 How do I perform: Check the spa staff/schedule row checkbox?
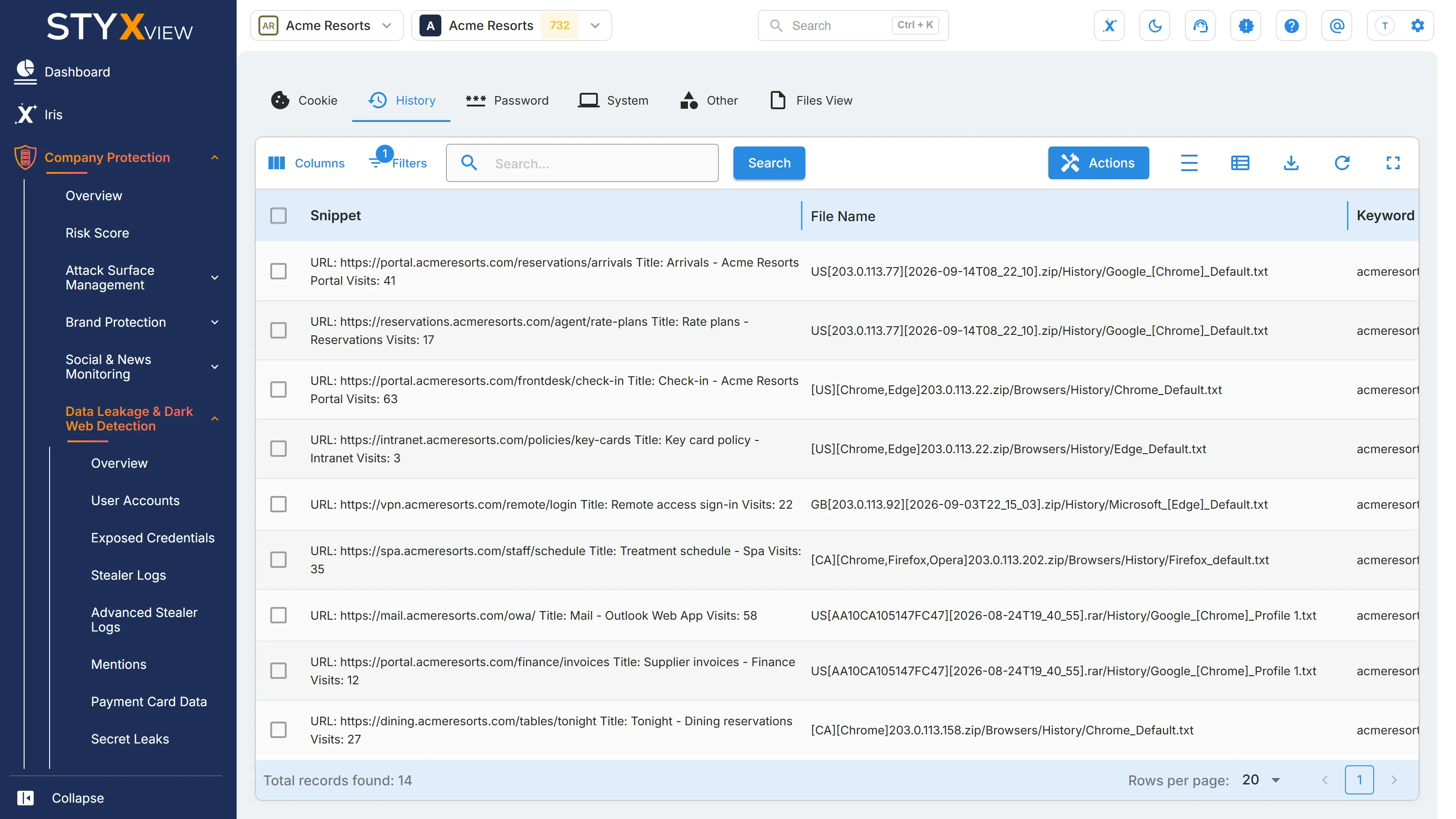278,560
